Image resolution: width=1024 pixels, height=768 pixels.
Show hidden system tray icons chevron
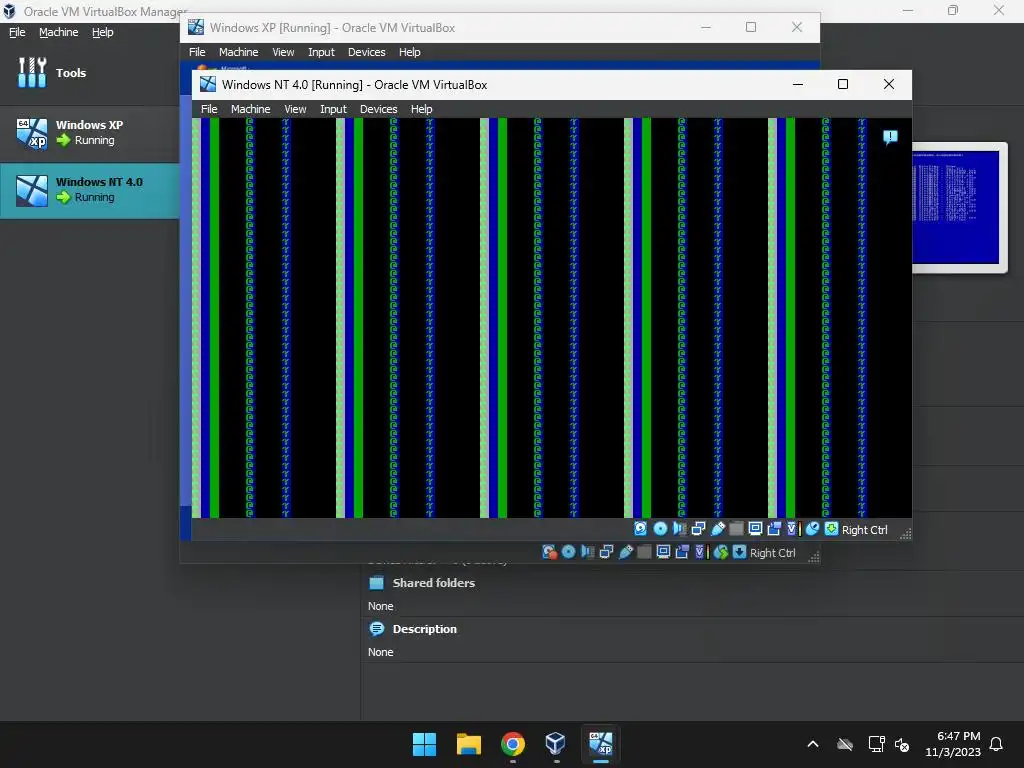tap(813, 744)
